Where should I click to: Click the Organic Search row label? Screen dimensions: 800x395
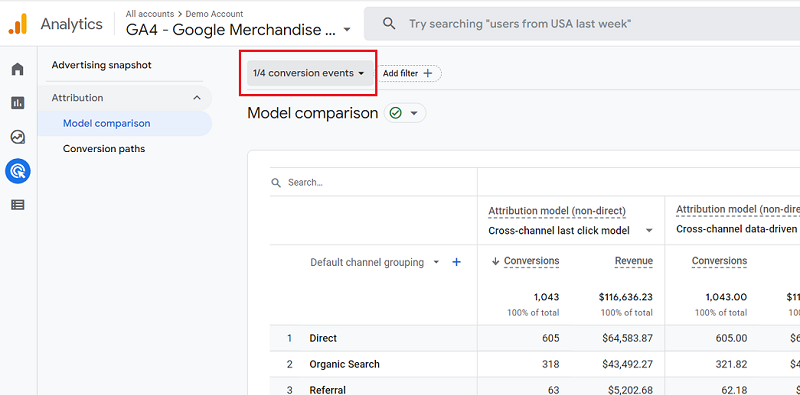click(344, 364)
